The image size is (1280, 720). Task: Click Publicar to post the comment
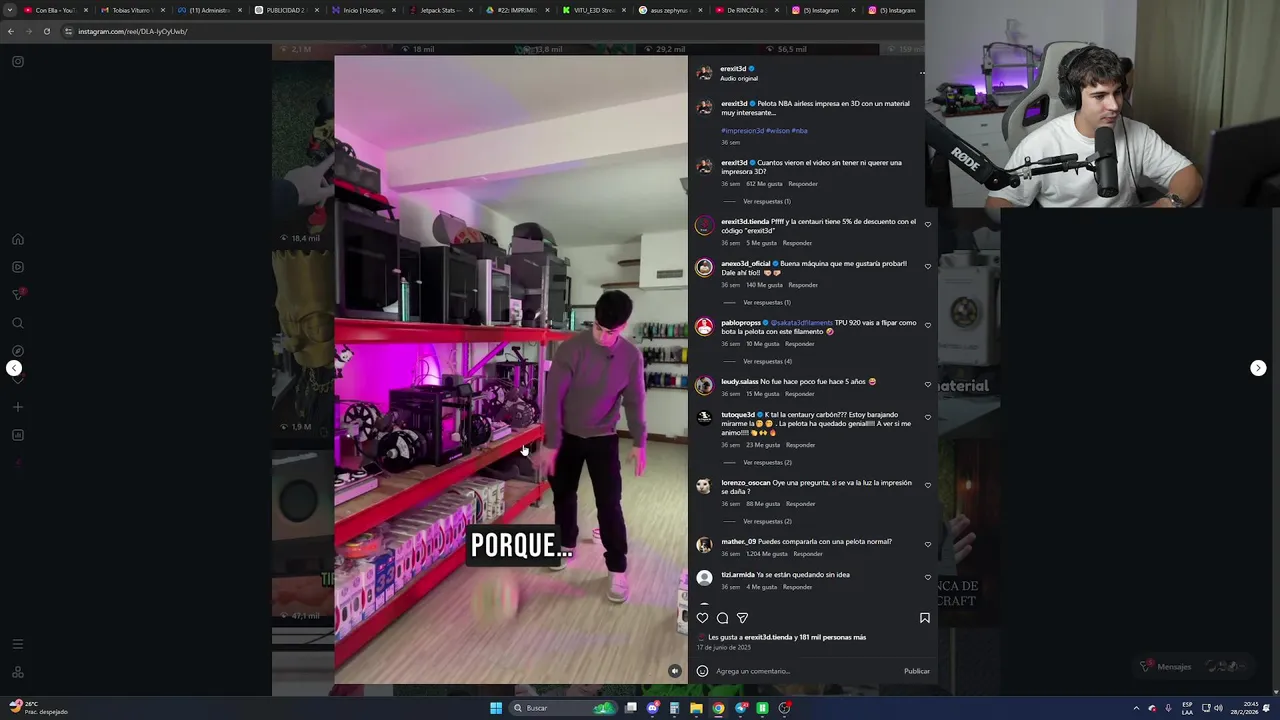[x=916, y=671]
